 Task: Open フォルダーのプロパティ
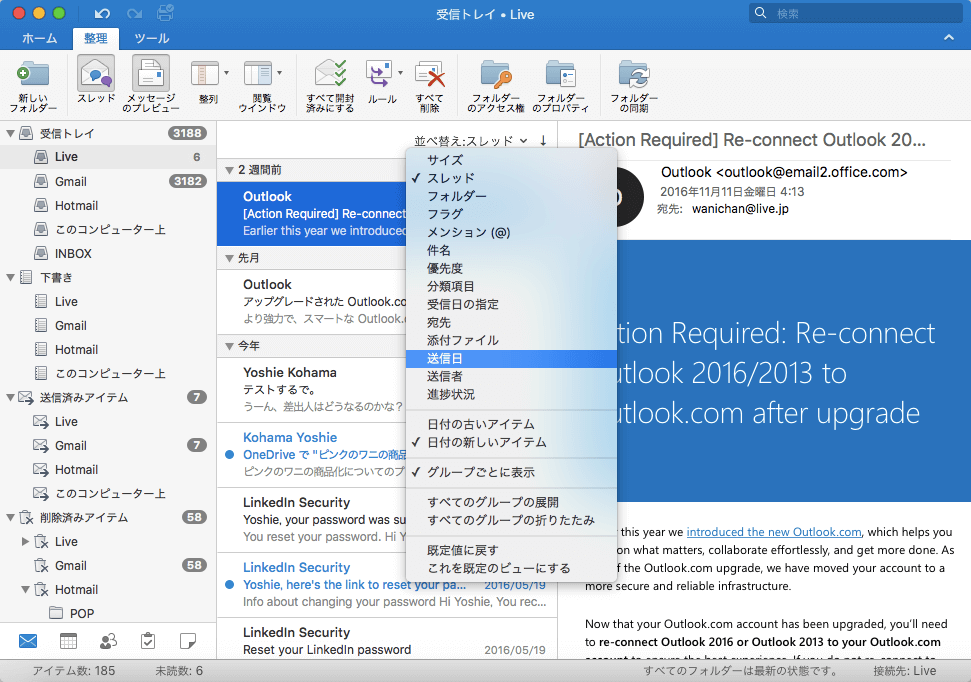pos(560,85)
